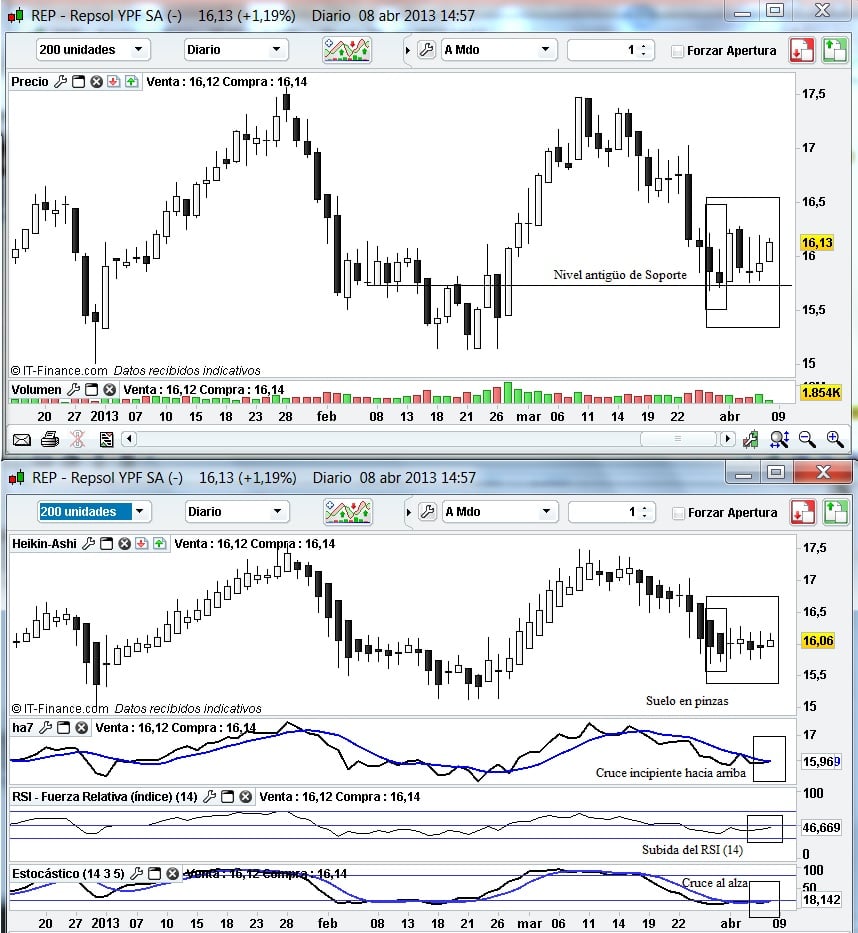858x933 pixels.
Task: Open the data list sheet icon
Action: [x=107, y=440]
